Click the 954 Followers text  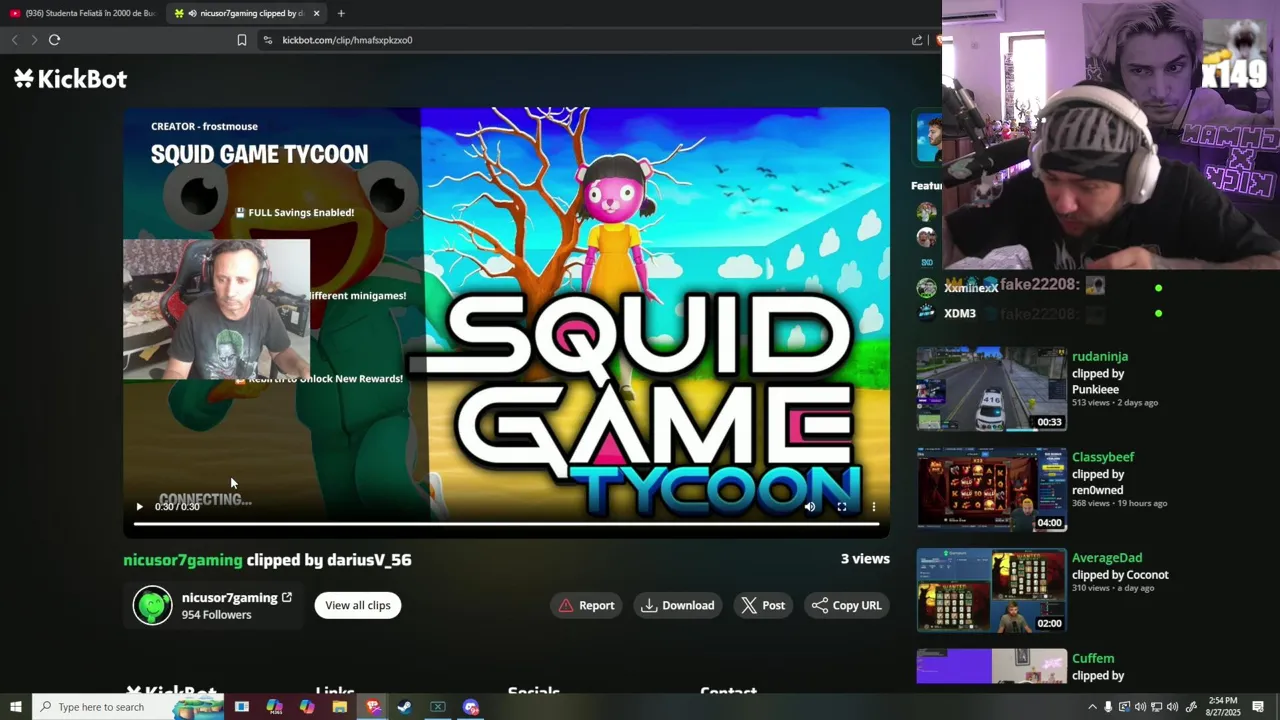pos(216,615)
